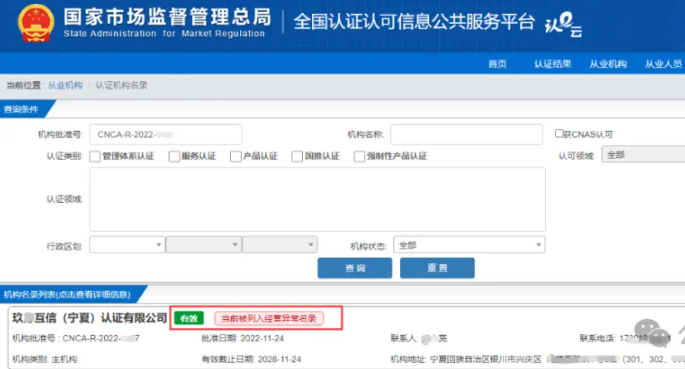The image size is (685, 369).
Task: Click the 有效截止日期 2028-11-24 text
Action: pyautogui.click(x=251, y=359)
